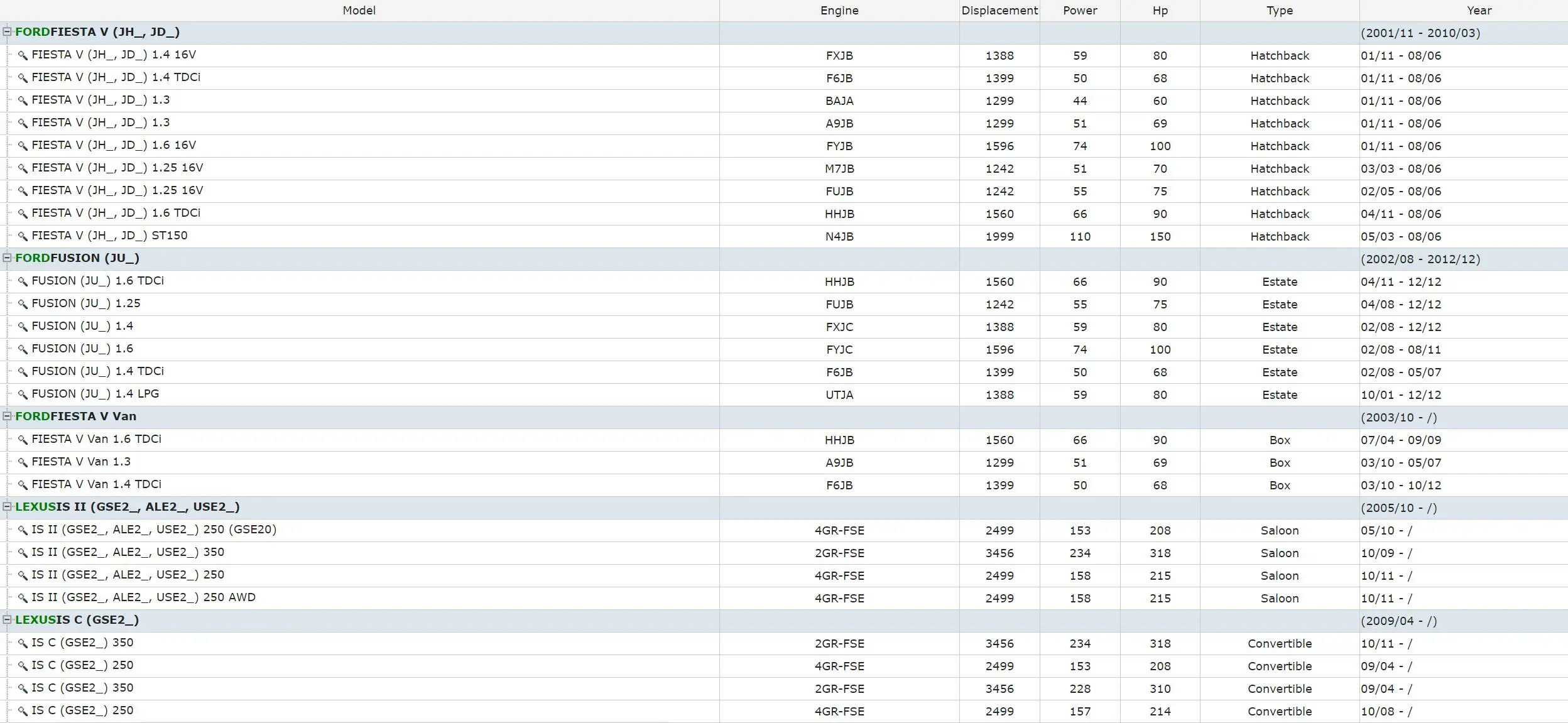Open IS C (GSE2_) 250 with 214 hp

pos(82,710)
